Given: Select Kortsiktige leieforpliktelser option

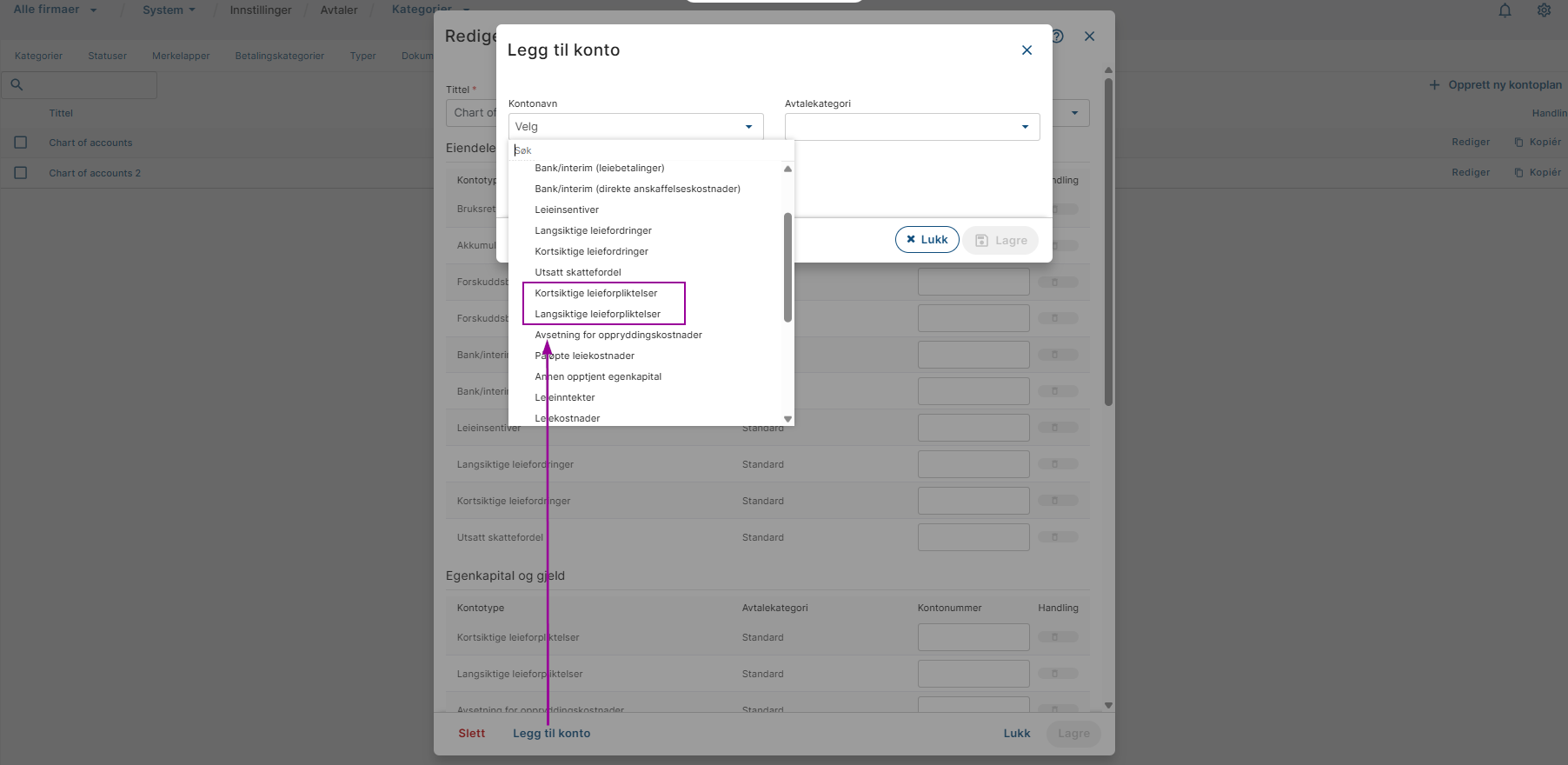Looking at the screenshot, I should pos(596,293).
